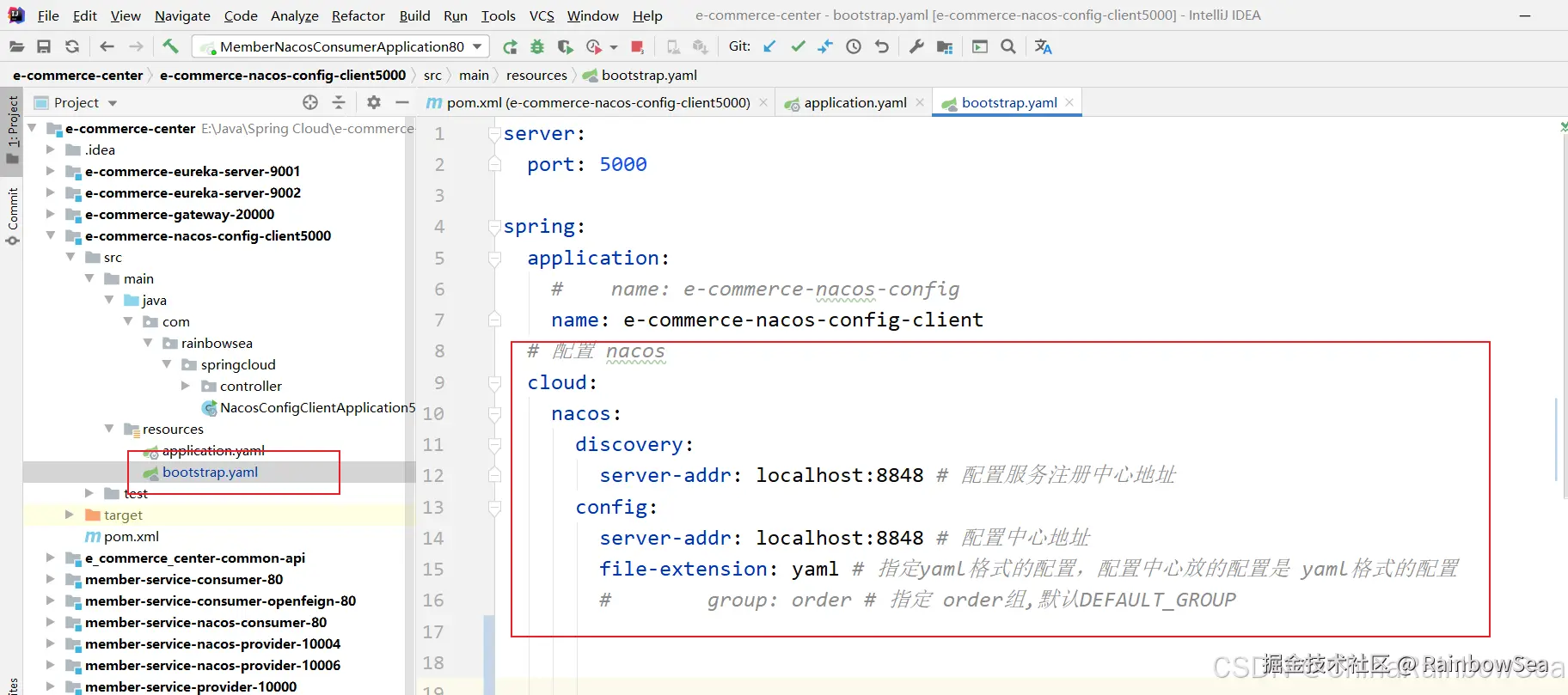Image resolution: width=1568 pixels, height=695 pixels.
Task: Expand e-commerce-eureka-server-9001 module
Action: 50,171
